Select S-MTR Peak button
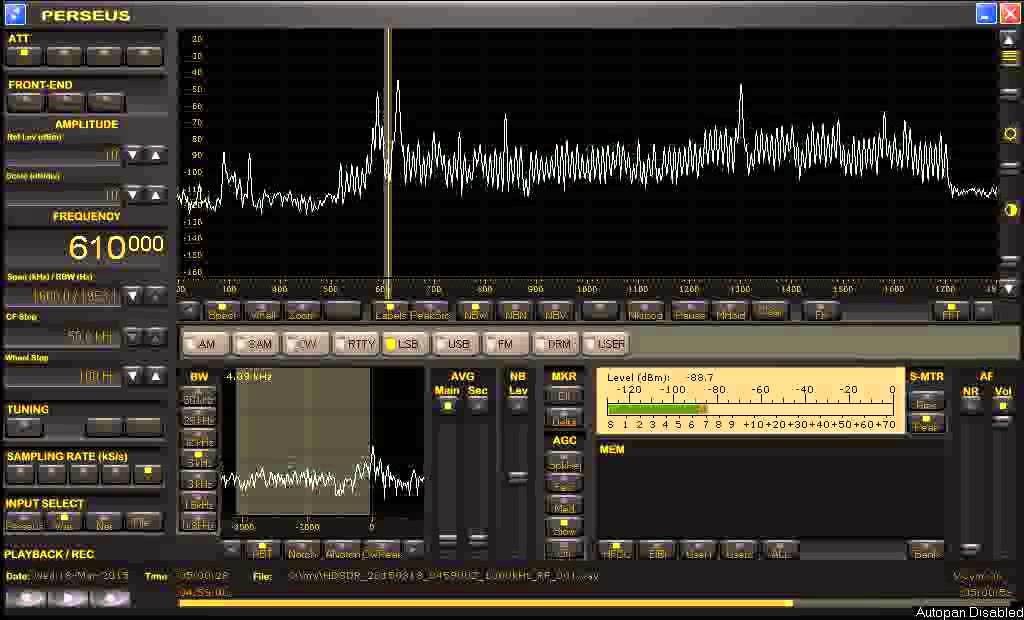Viewport: 1024px width, 620px height. point(926,424)
